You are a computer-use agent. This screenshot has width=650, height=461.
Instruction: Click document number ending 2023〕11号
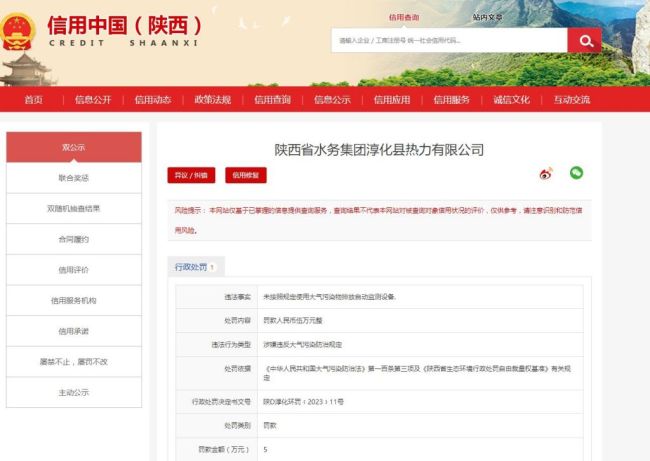click(303, 402)
